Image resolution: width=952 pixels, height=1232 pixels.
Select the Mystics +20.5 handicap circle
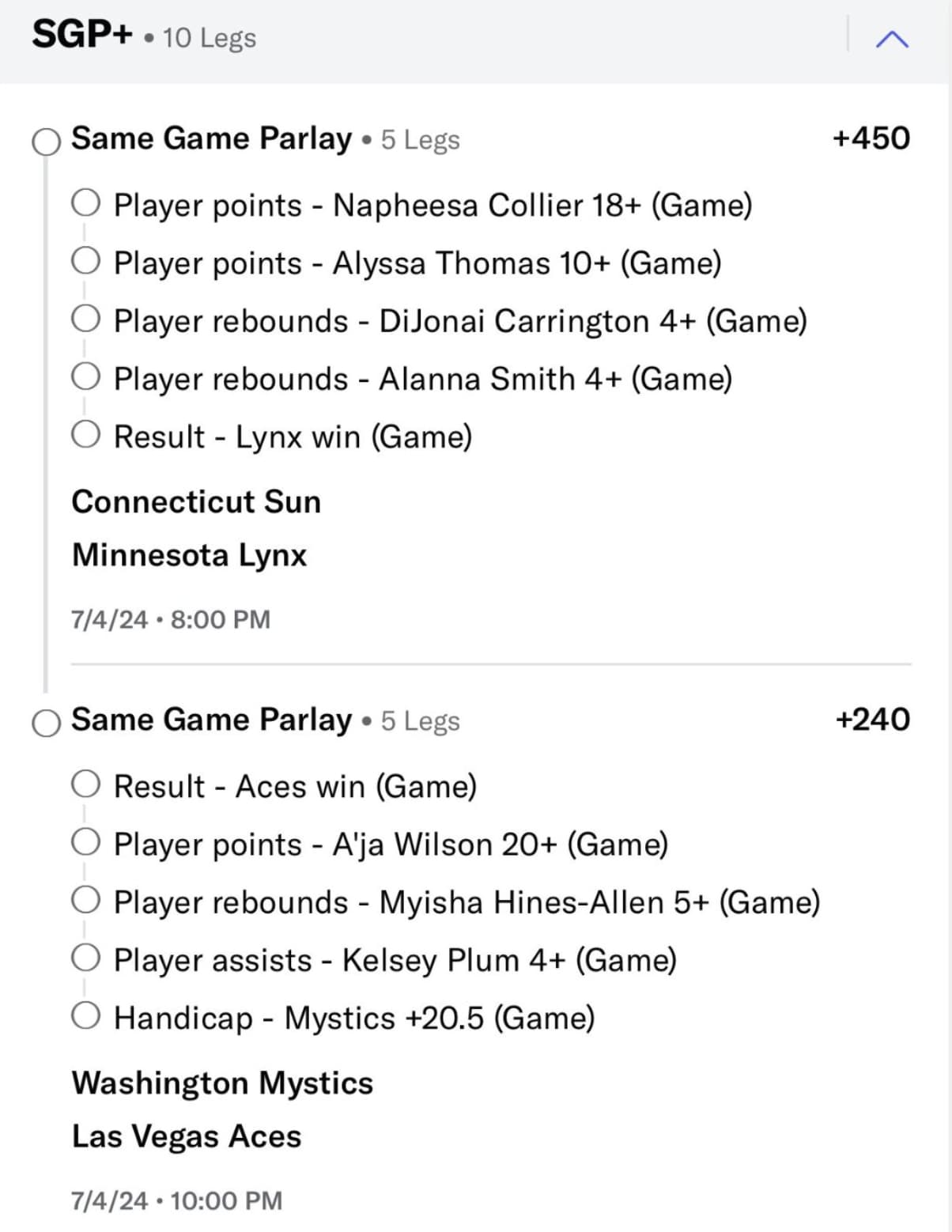tap(85, 1015)
